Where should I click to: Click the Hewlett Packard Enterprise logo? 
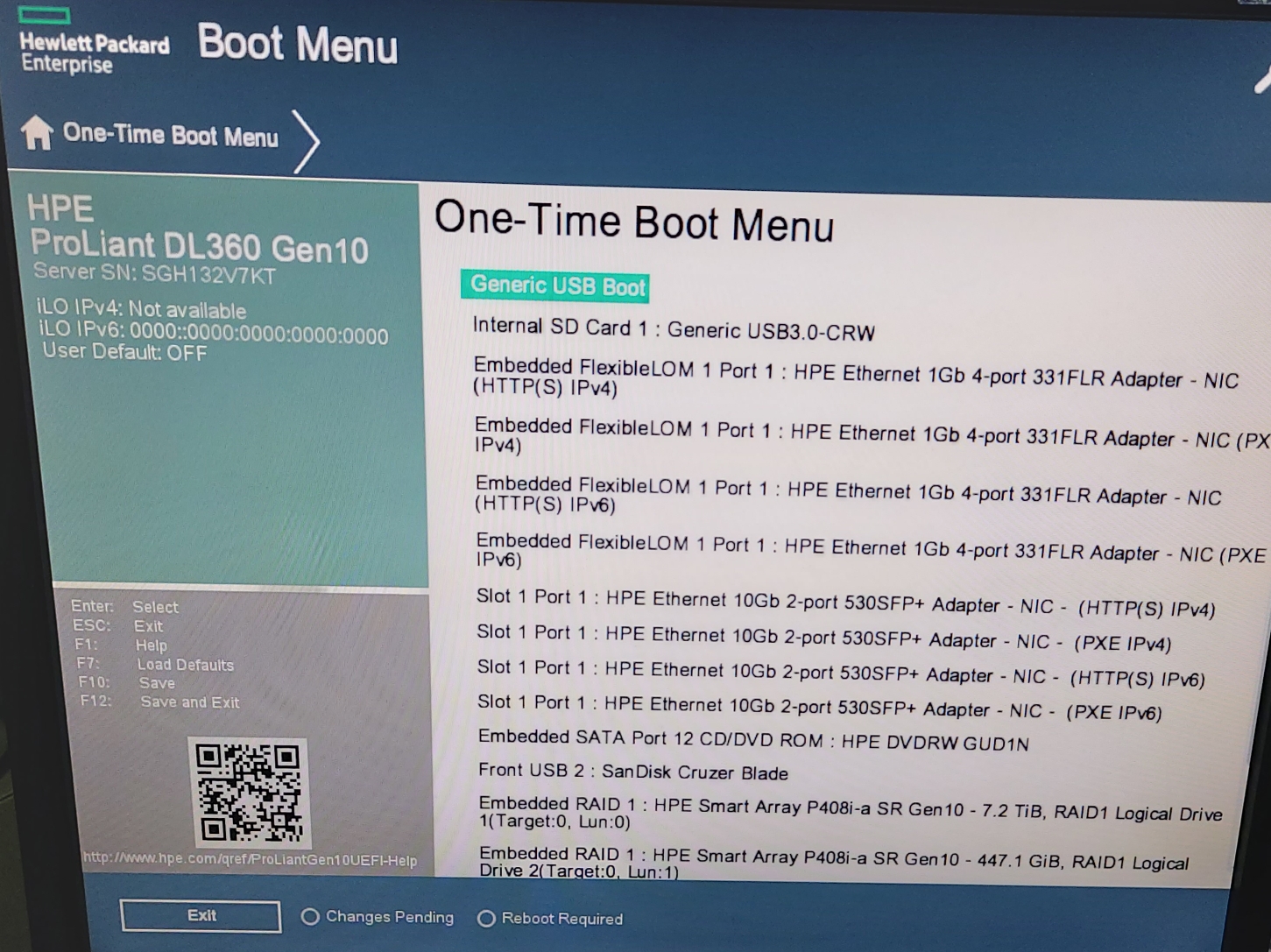[94, 41]
